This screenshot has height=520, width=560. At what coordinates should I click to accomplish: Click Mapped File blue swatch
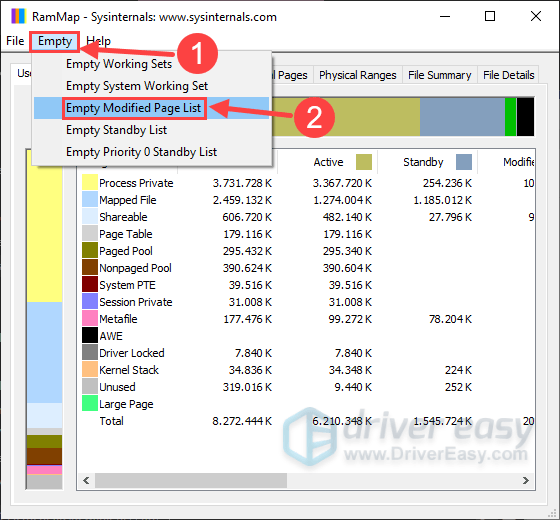tap(90, 200)
